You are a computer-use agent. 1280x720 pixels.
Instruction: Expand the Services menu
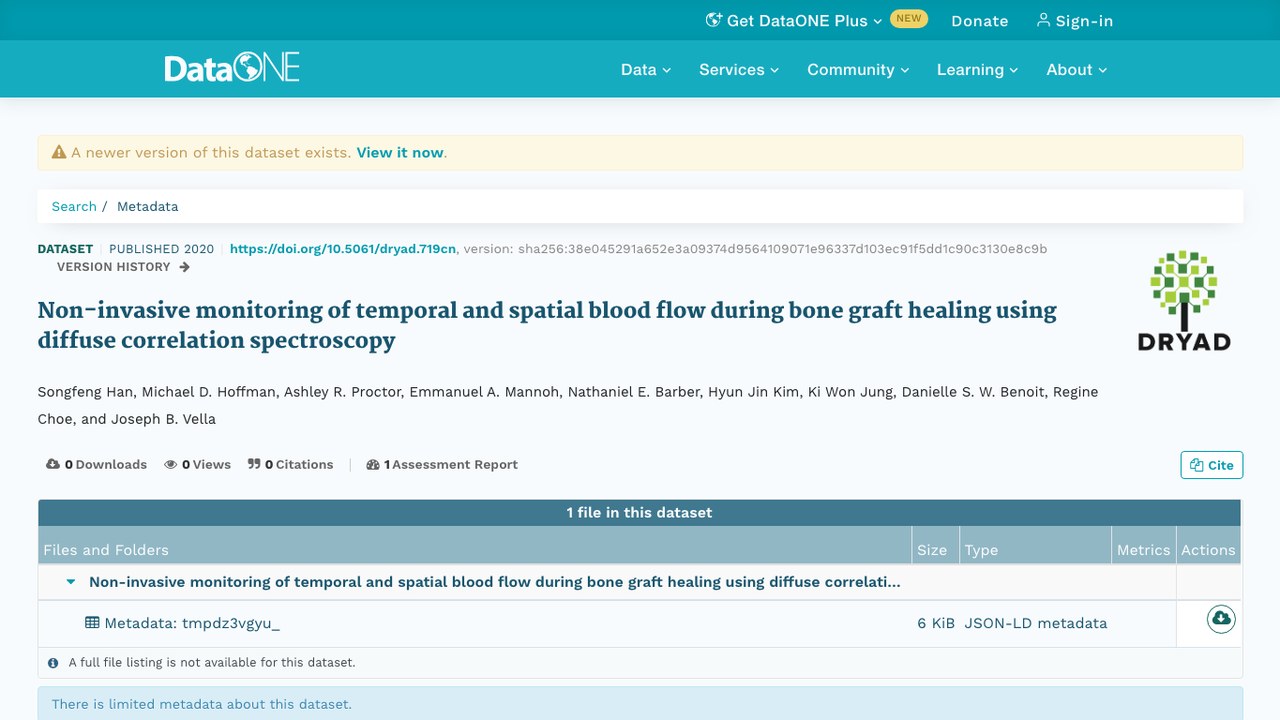[739, 69]
